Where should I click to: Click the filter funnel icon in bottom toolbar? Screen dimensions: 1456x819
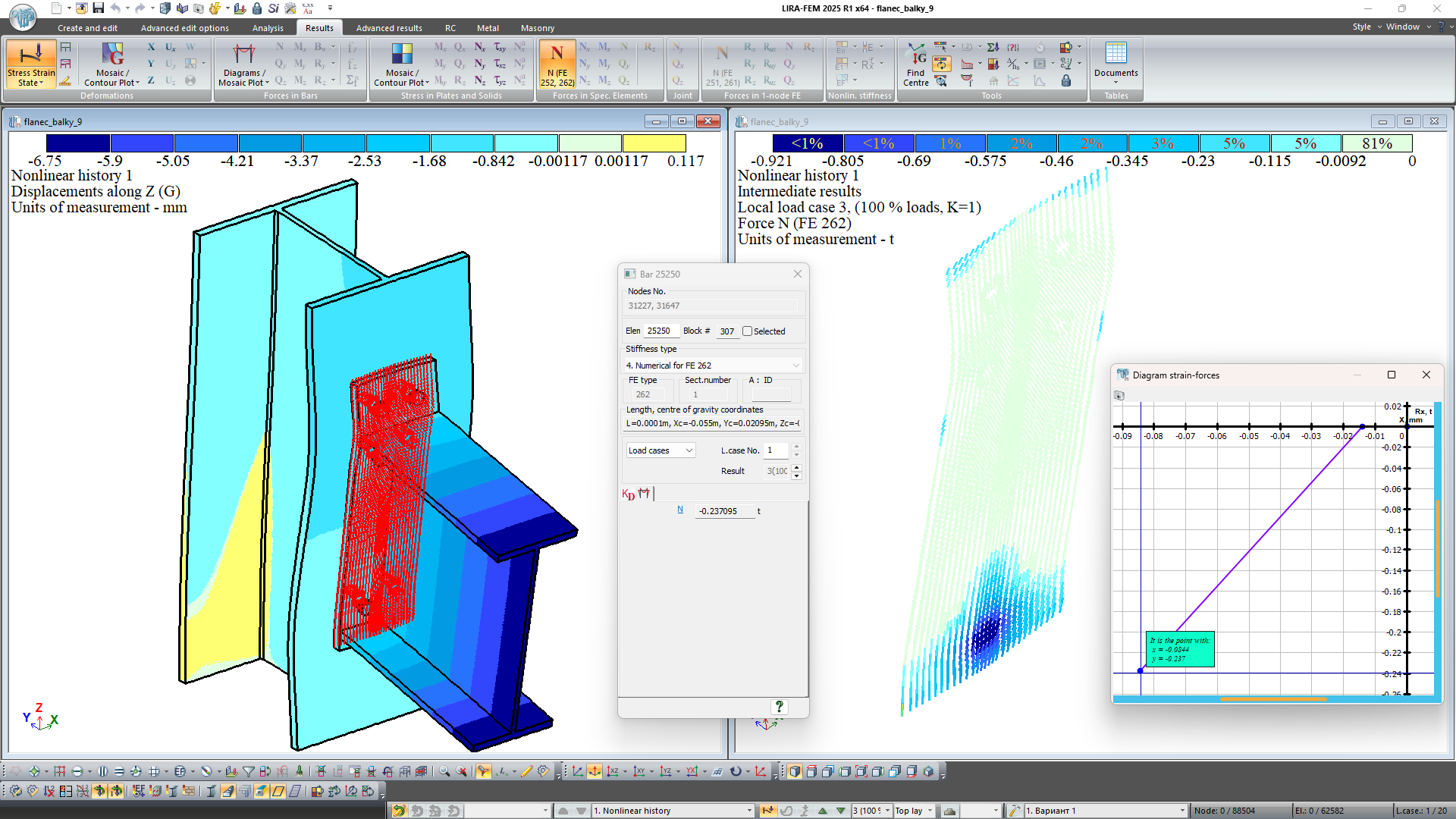(x=248, y=771)
